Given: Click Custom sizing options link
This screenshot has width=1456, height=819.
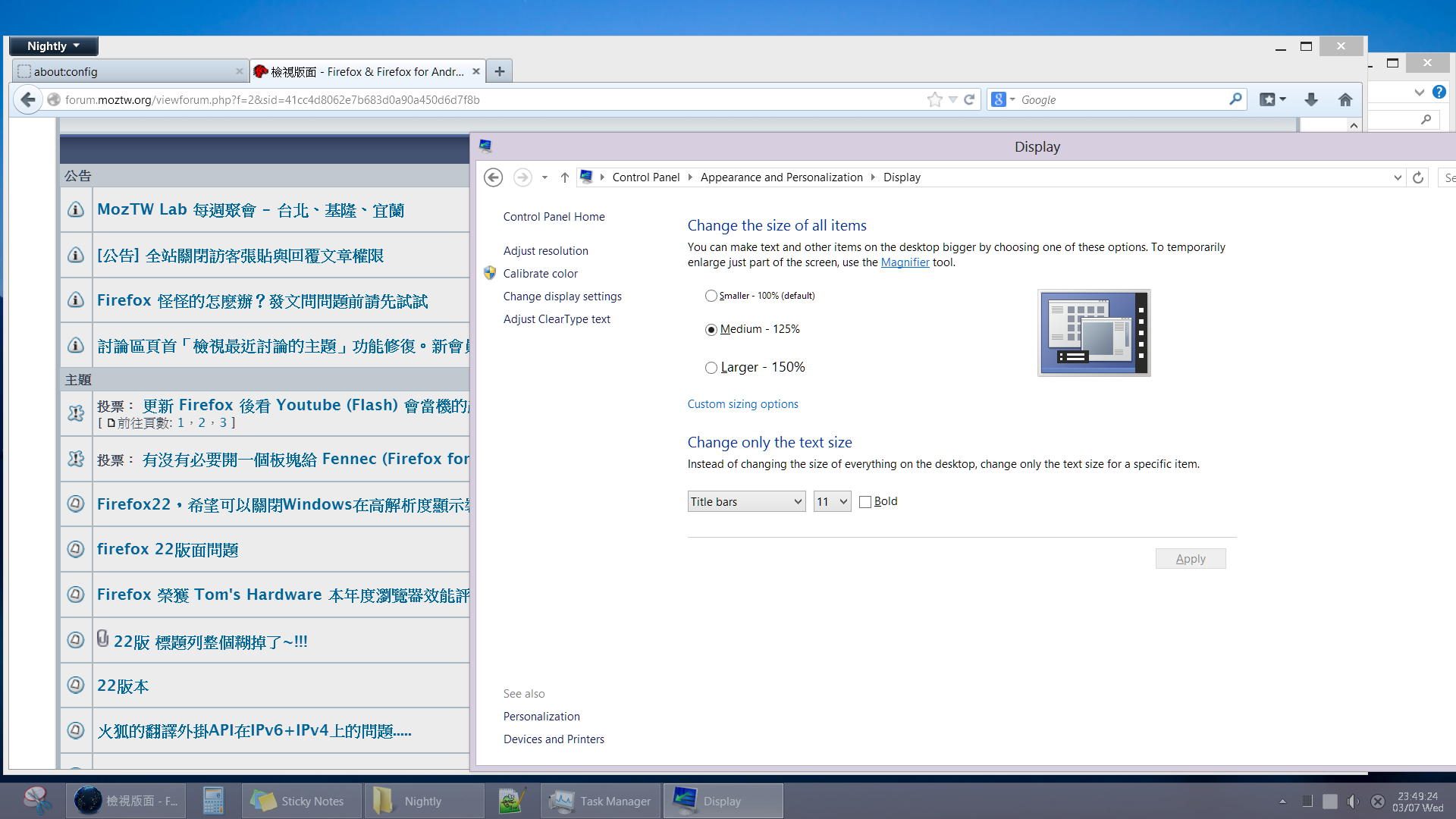Looking at the screenshot, I should pyautogui.click(x=742, y=404).
